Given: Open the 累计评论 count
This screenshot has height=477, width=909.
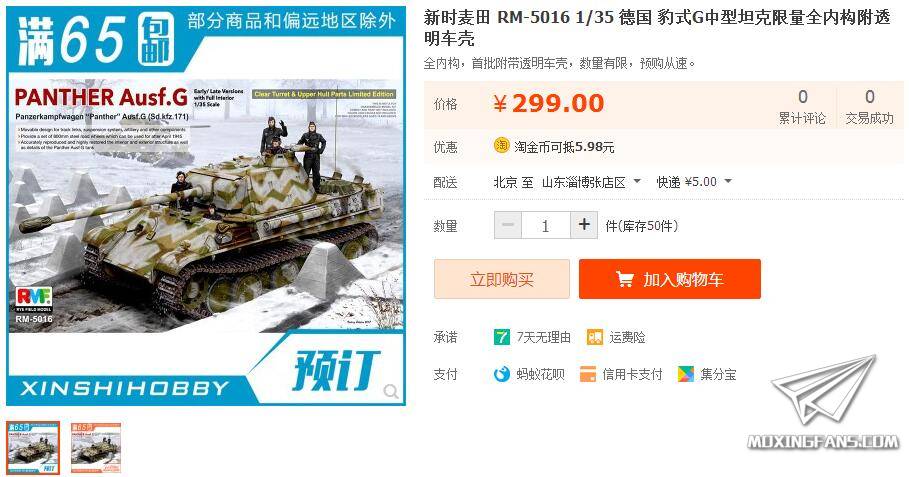Looking at the screenshot, I should point(802,106).
